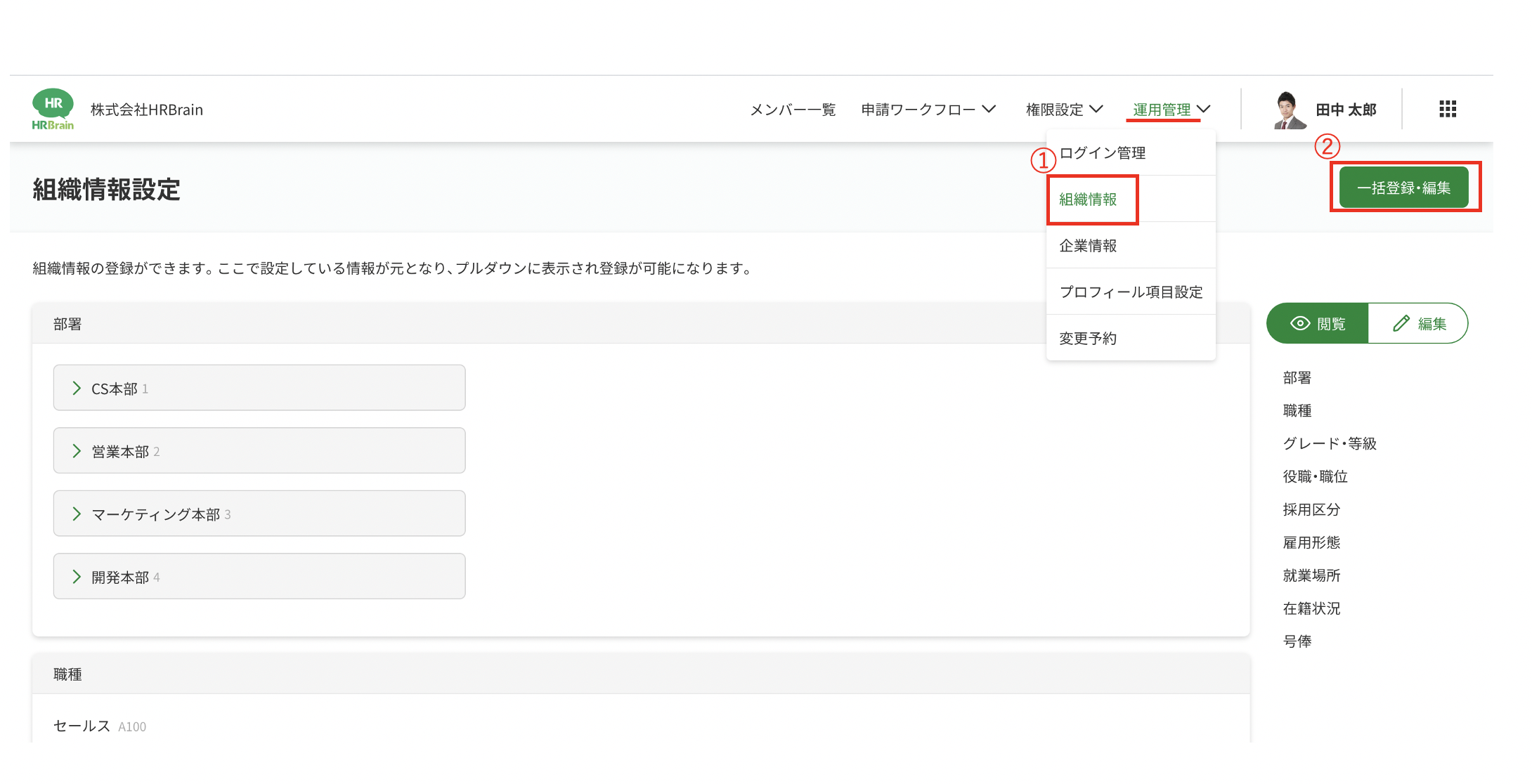The image size is (1532, 784).
Task: Expand the CS本部 department
Action: 259,388
